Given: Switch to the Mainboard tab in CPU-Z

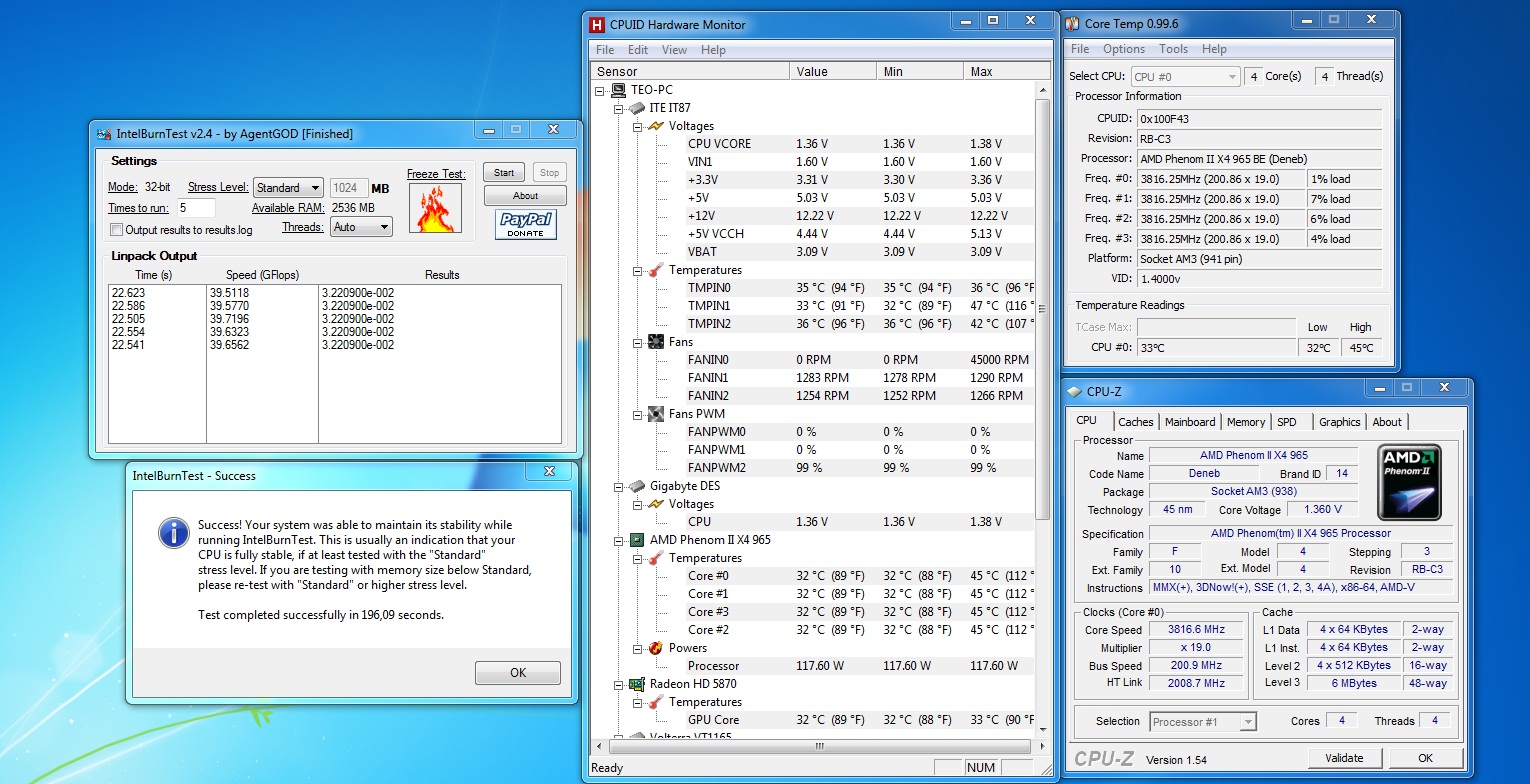Looking at the screenshot, I should click(1190, 422).
